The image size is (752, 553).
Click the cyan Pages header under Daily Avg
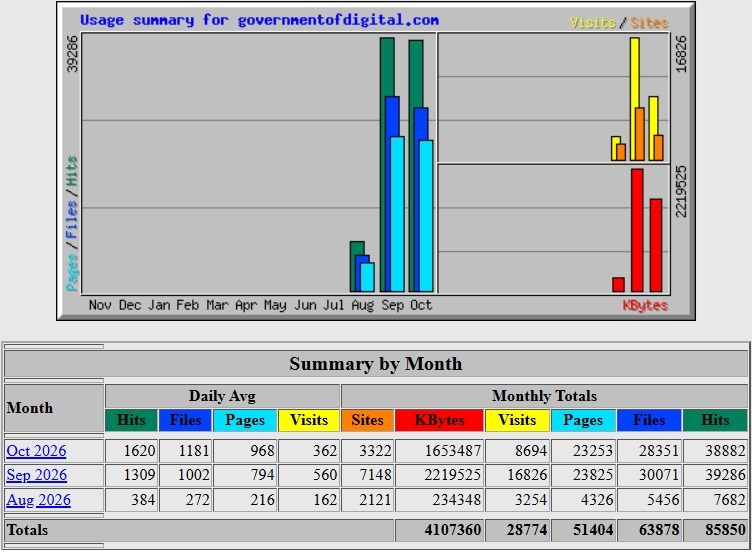(245, 420)
